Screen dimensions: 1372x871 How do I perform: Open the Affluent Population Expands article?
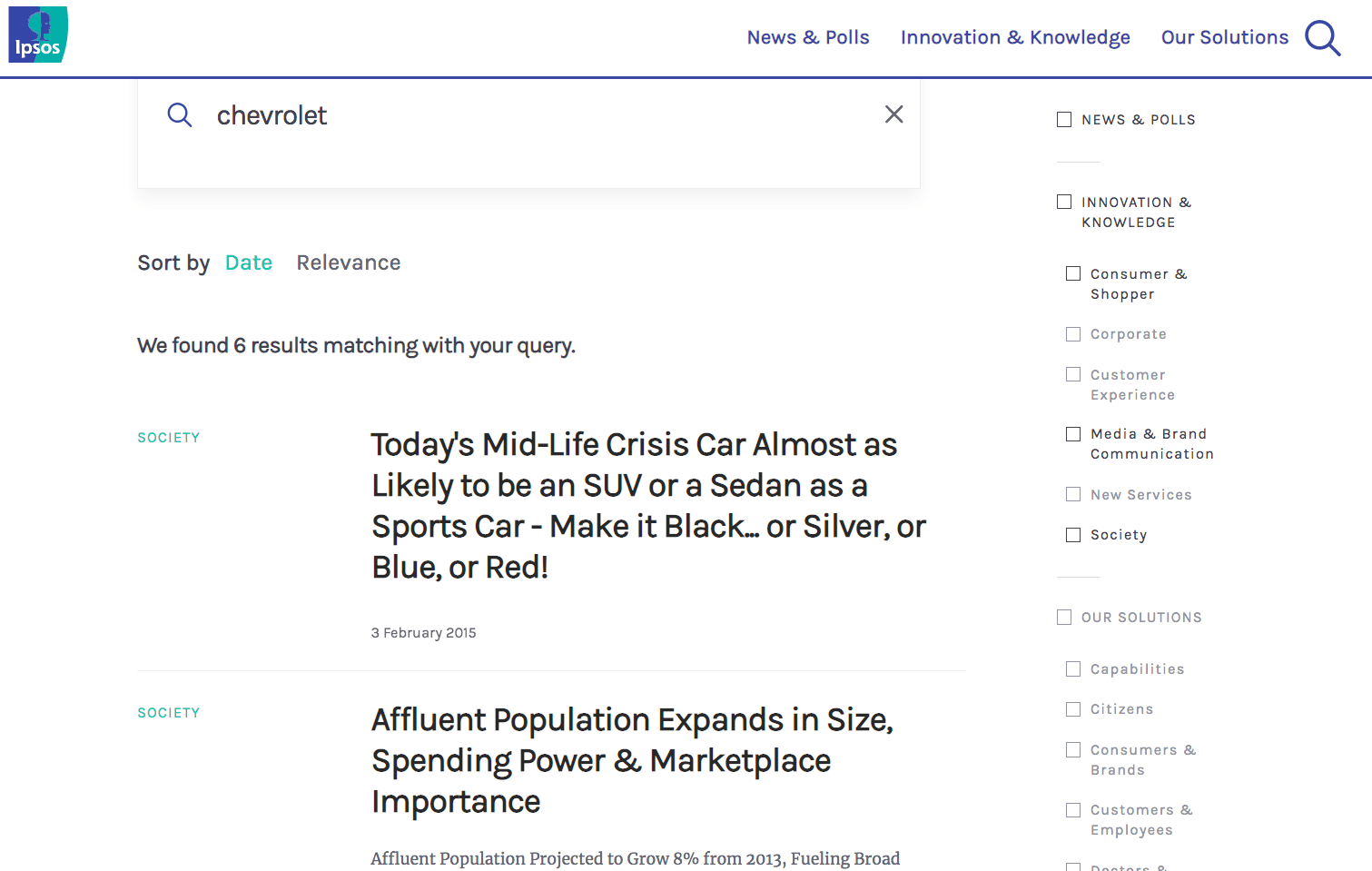click(632, 761)
